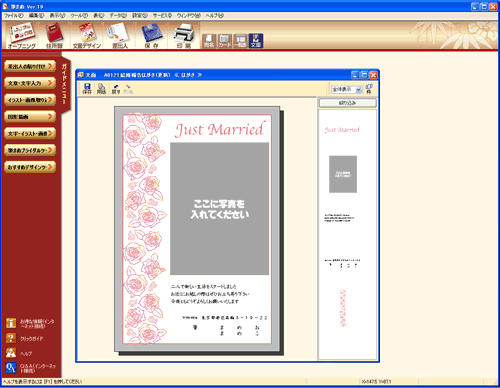
Task: Click the sender names below the address
Action: (x=226, y=330)
